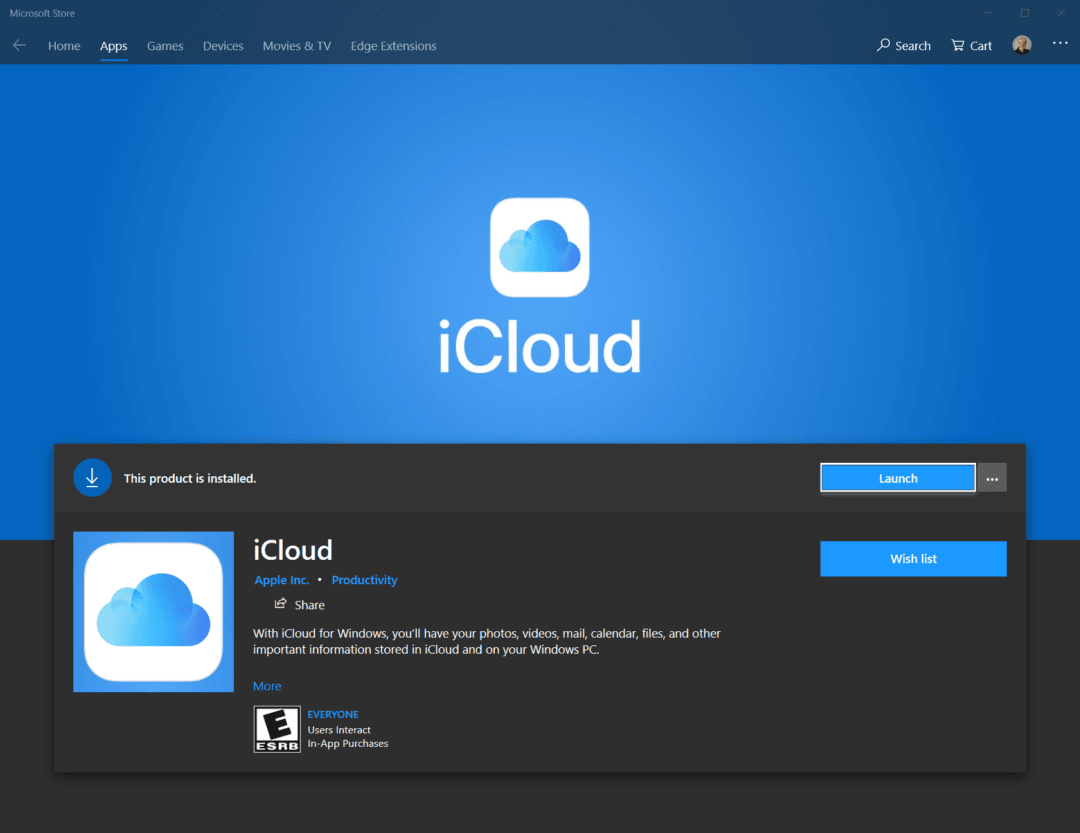This screenshot has width=1080, height=833.
Task: Go back using the back arrow
Action: pos(19,45)
